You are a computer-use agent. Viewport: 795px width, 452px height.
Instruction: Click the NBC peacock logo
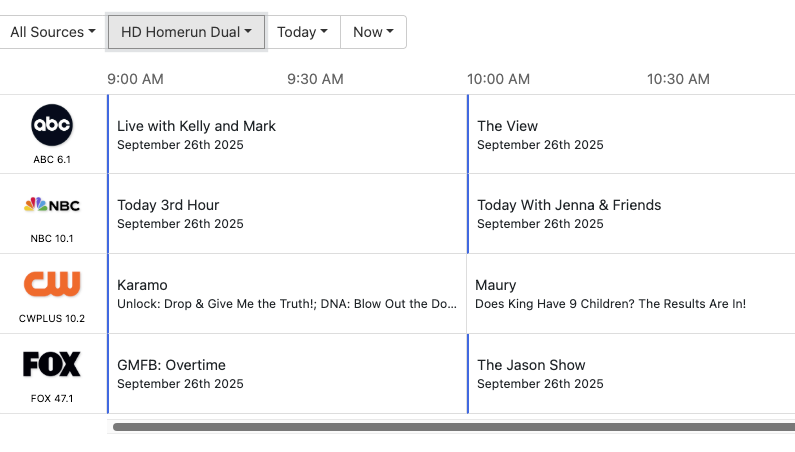[x=52, y=205]
